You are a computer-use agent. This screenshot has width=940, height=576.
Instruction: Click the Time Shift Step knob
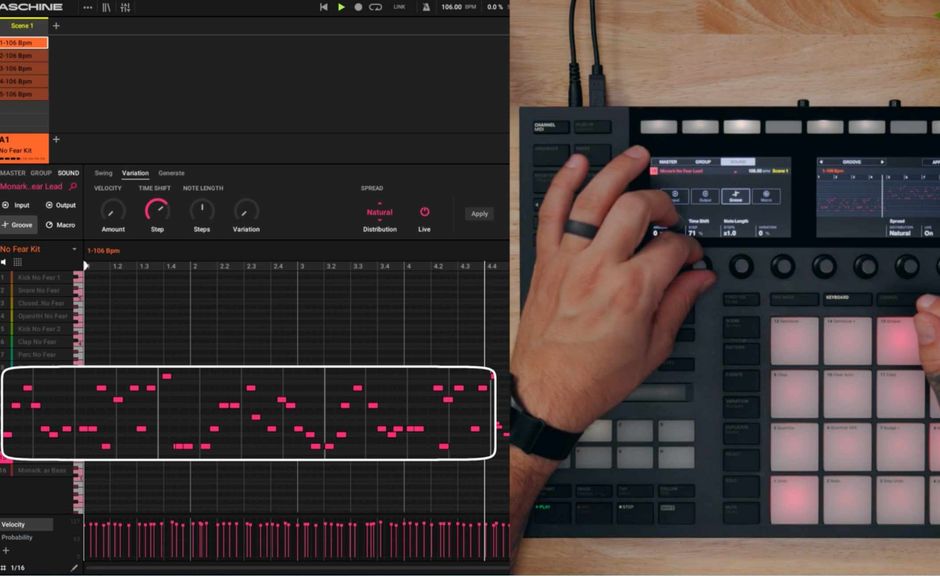(157, 211)
